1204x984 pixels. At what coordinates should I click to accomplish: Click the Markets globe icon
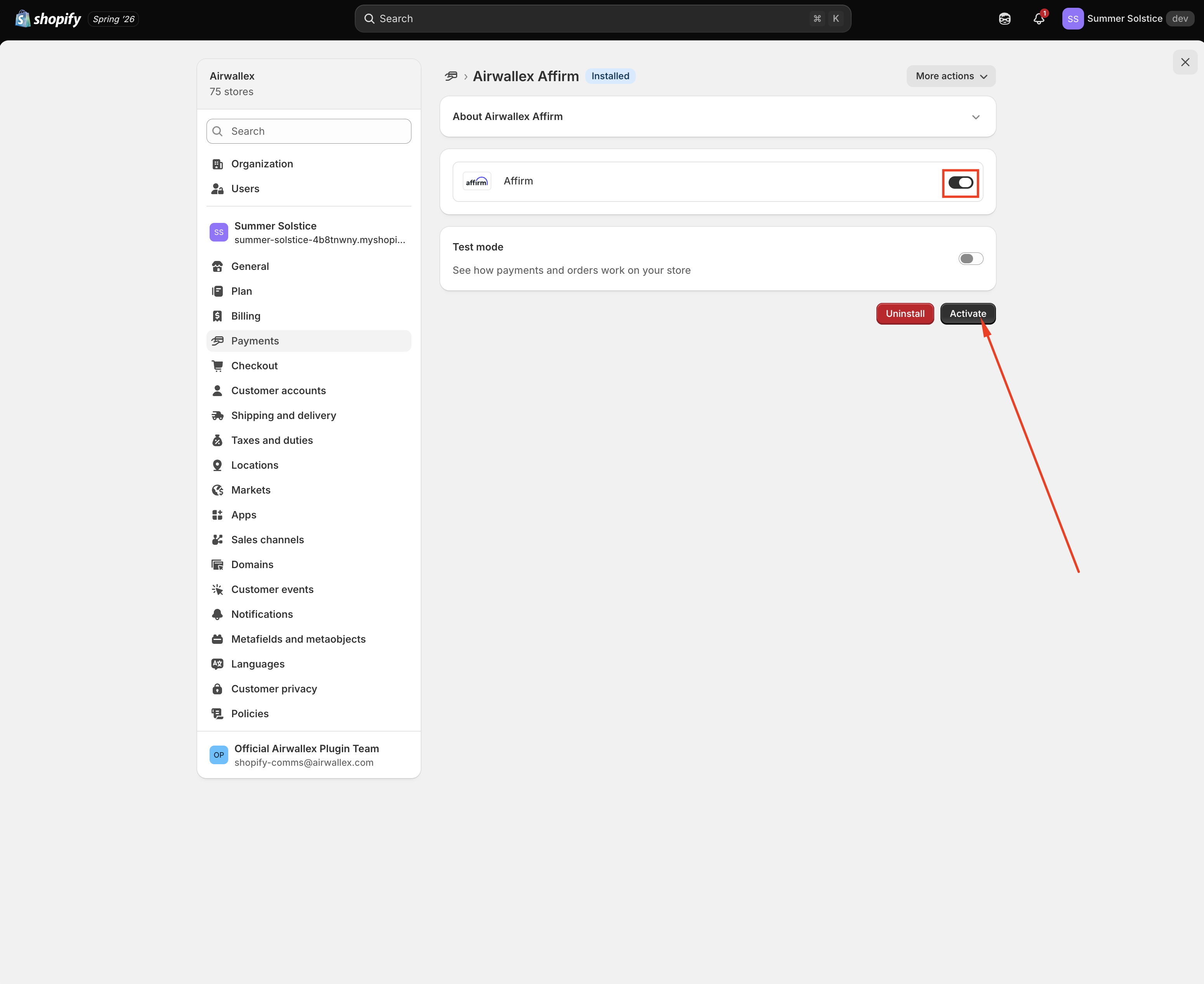[x=218, y=490]
